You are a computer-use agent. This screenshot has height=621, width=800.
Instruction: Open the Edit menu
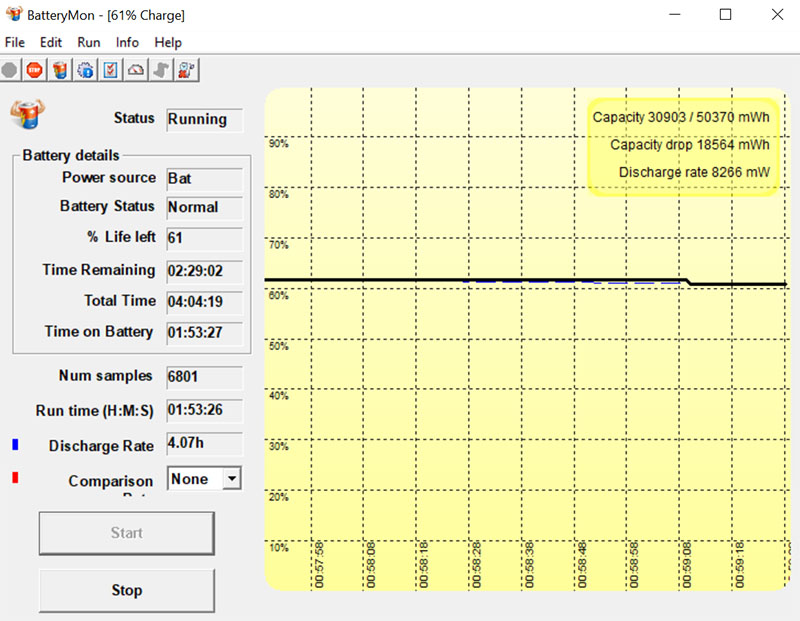coord(51,42)
